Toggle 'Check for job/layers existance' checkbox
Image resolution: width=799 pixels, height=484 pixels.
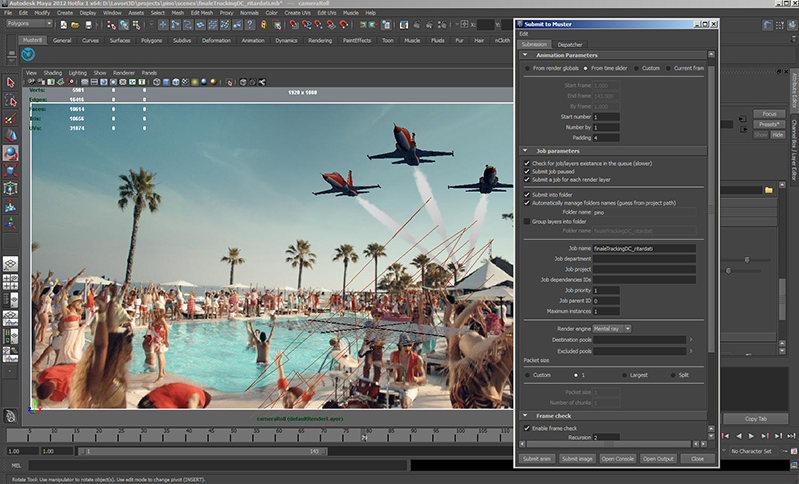tap(527, 164)
